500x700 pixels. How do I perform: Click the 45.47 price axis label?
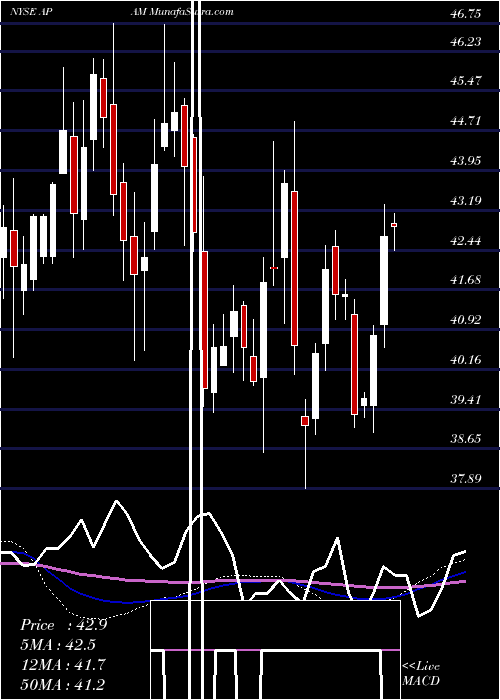coord(466,81)
